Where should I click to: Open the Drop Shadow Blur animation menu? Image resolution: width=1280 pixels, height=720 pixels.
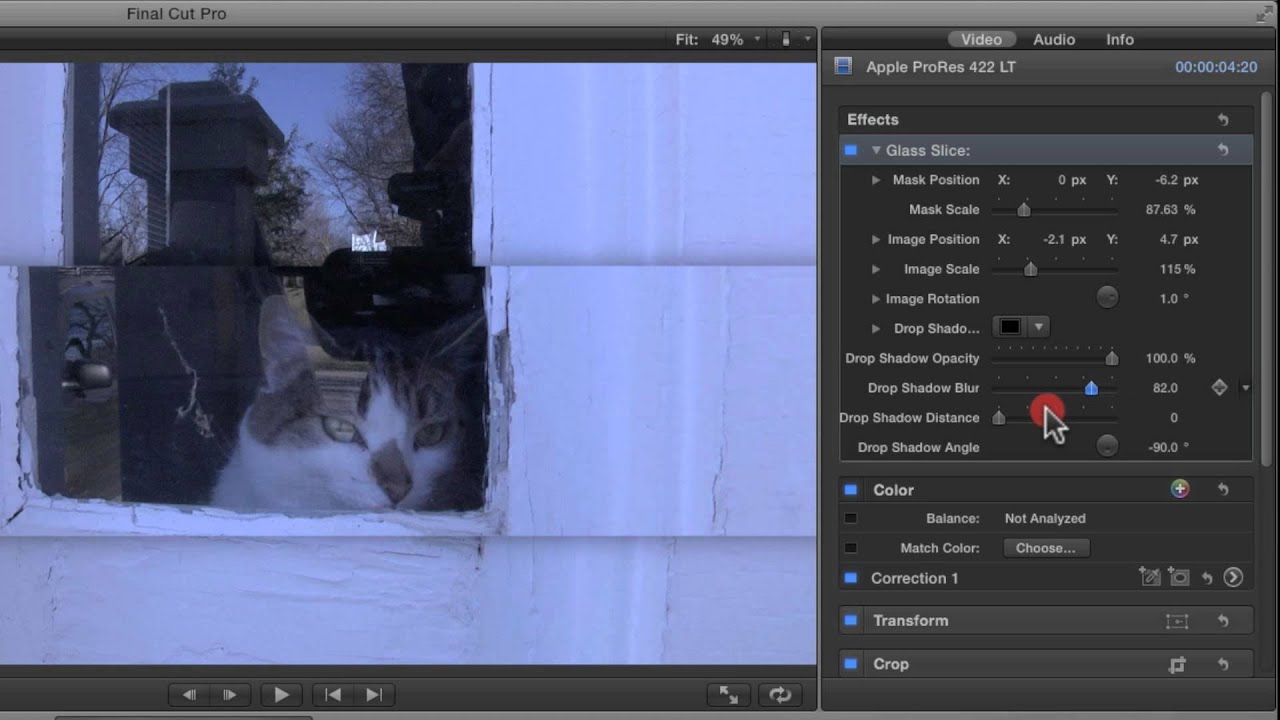tap(1246, 388)
